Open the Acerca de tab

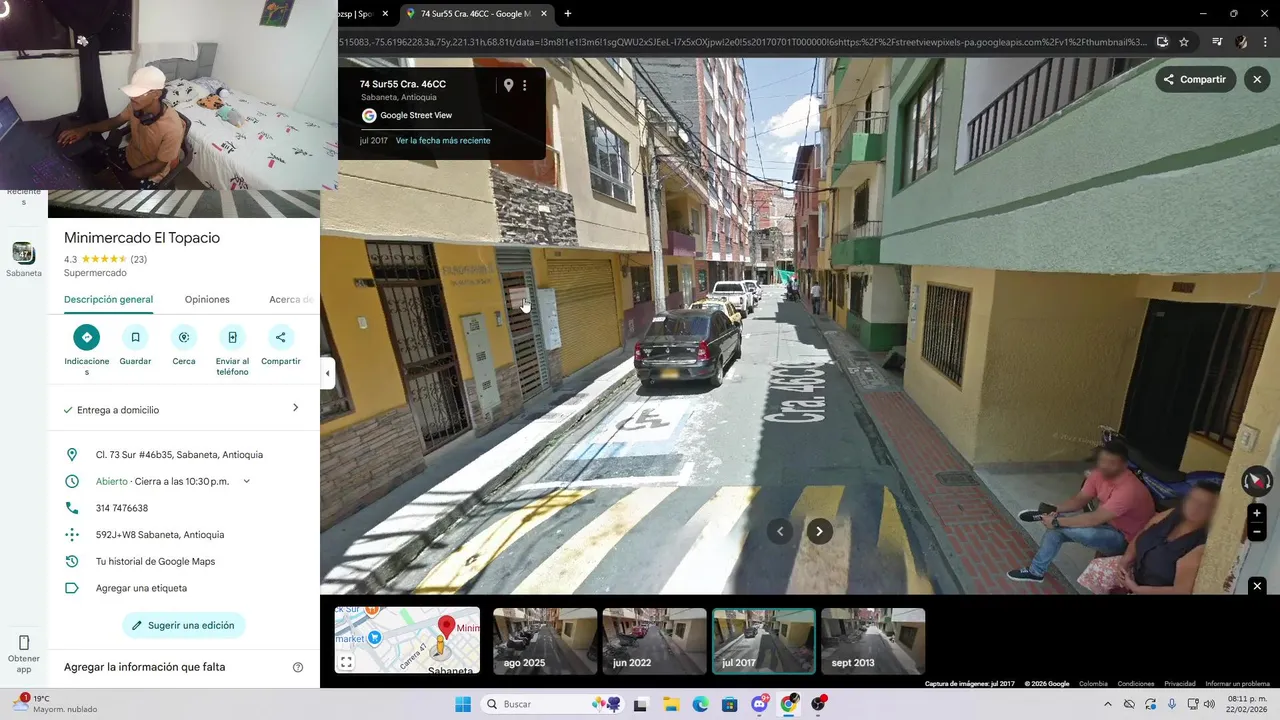tap(291, 300)
